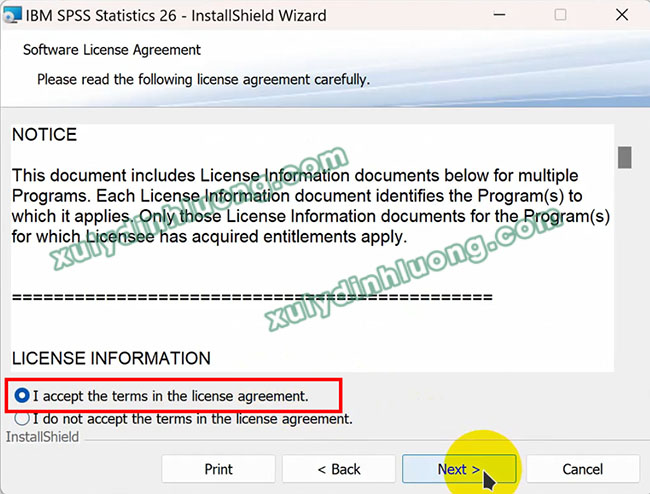Select 'I do not accept the terms' option
Image resolution: width=650 pixels, height=494 pixels.
point(22,419)
